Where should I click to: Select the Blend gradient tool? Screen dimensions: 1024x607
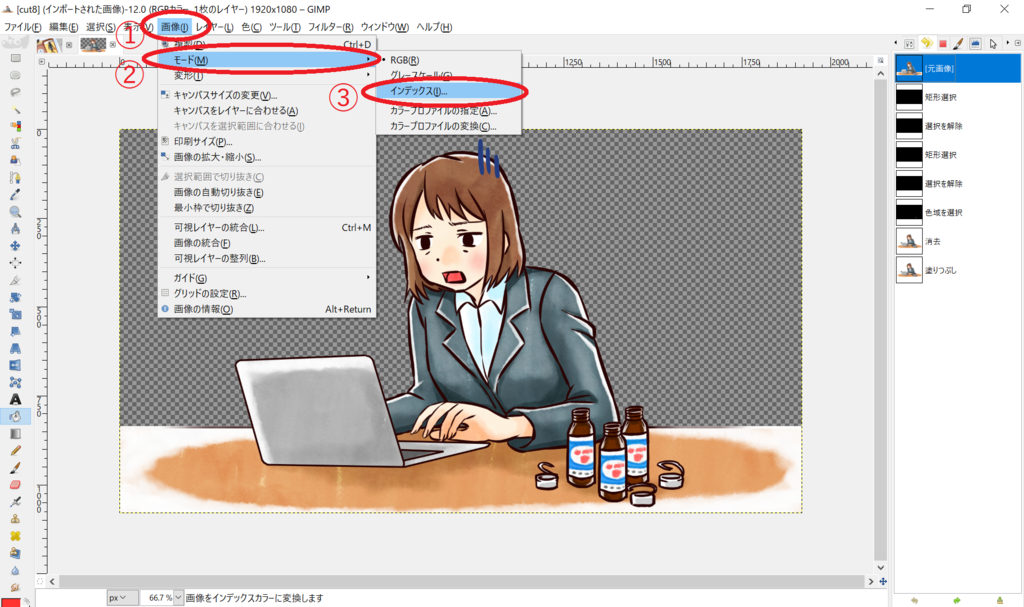point(15,433)
